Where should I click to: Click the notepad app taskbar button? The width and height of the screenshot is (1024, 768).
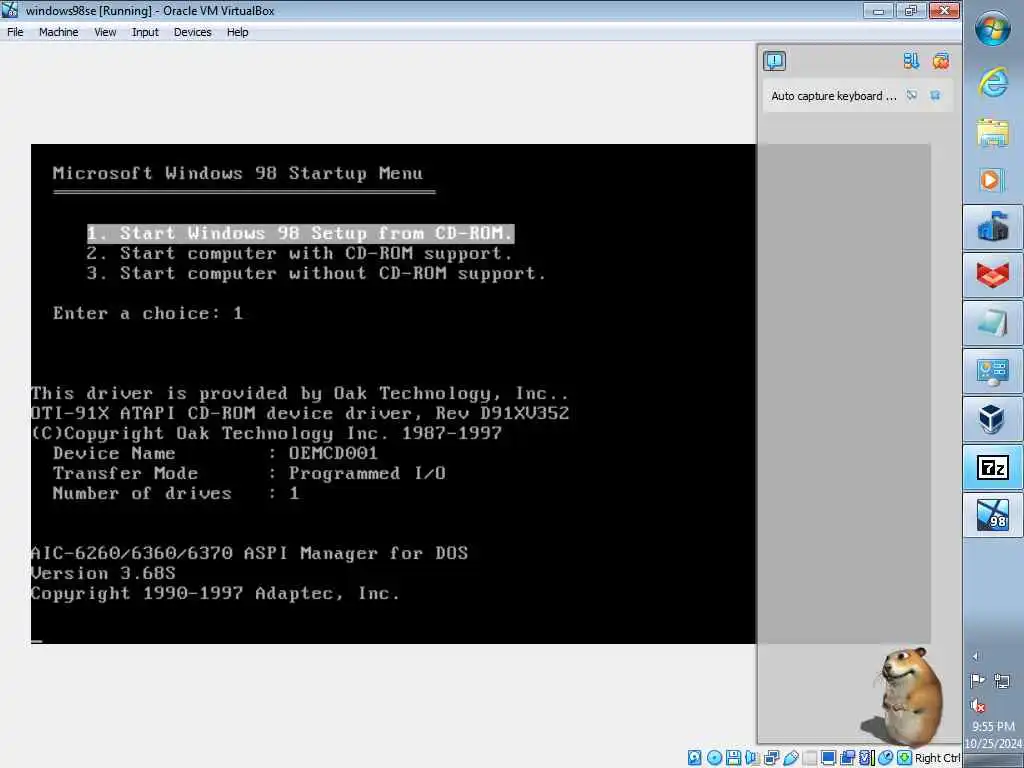pos(993,323)
